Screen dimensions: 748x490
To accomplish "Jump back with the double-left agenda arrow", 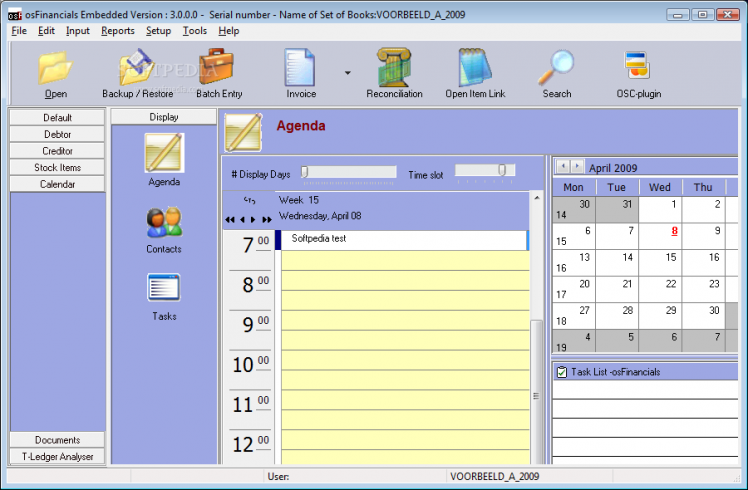I will [x=230, y=219].
